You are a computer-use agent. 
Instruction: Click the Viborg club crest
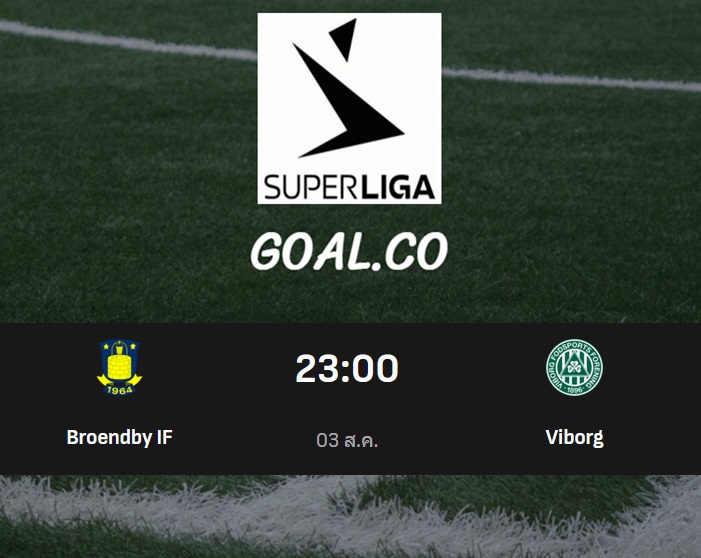pyautogui.click(x=574, y=367)
